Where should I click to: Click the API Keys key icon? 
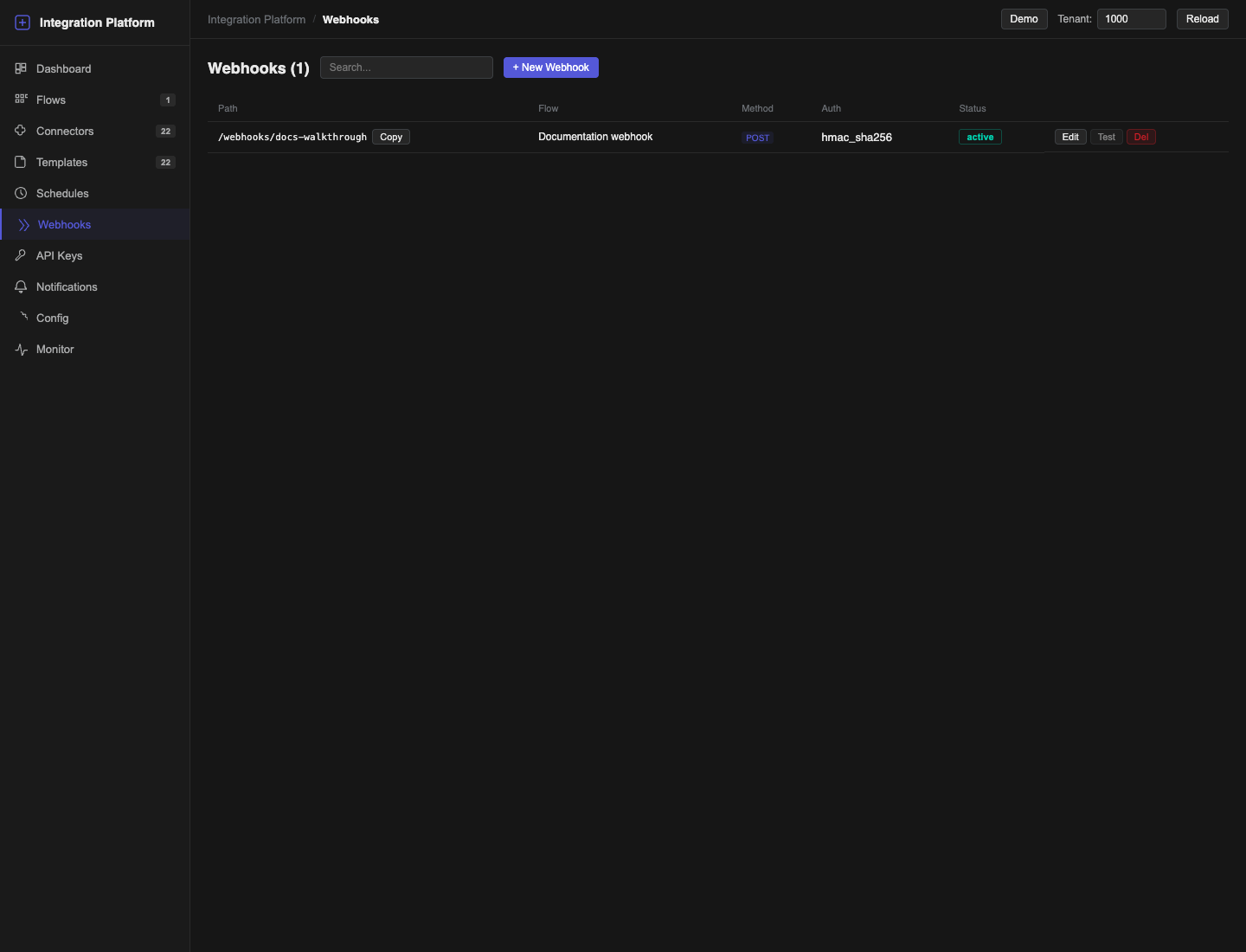pos(21,255)
